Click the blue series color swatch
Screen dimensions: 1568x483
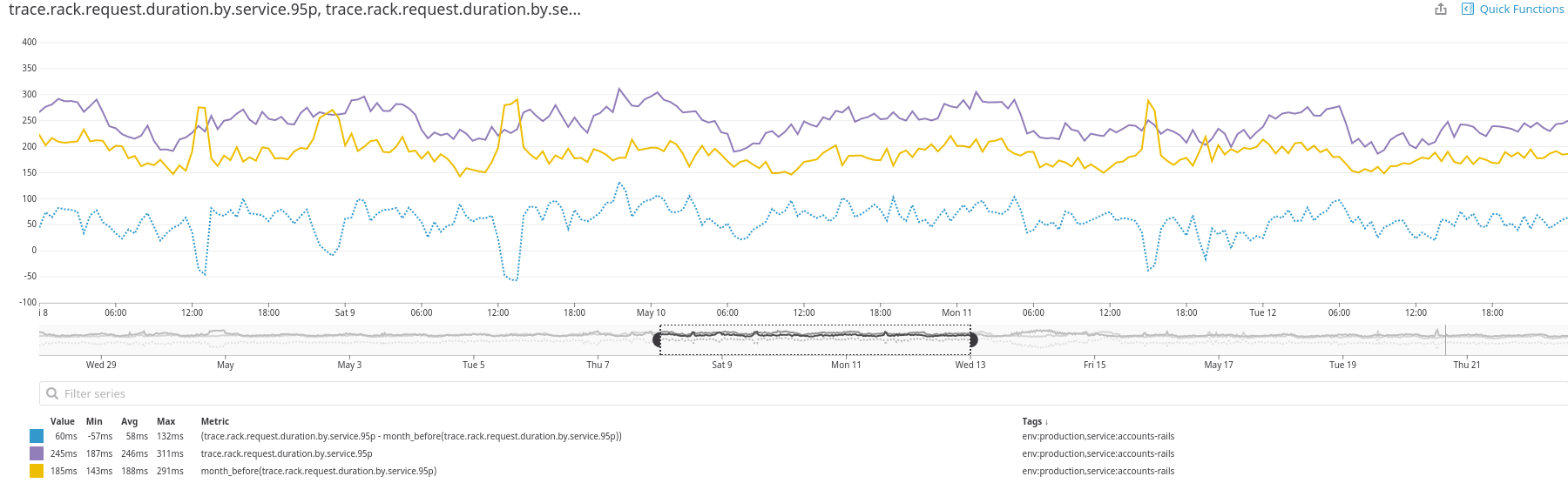coord(37,436)
